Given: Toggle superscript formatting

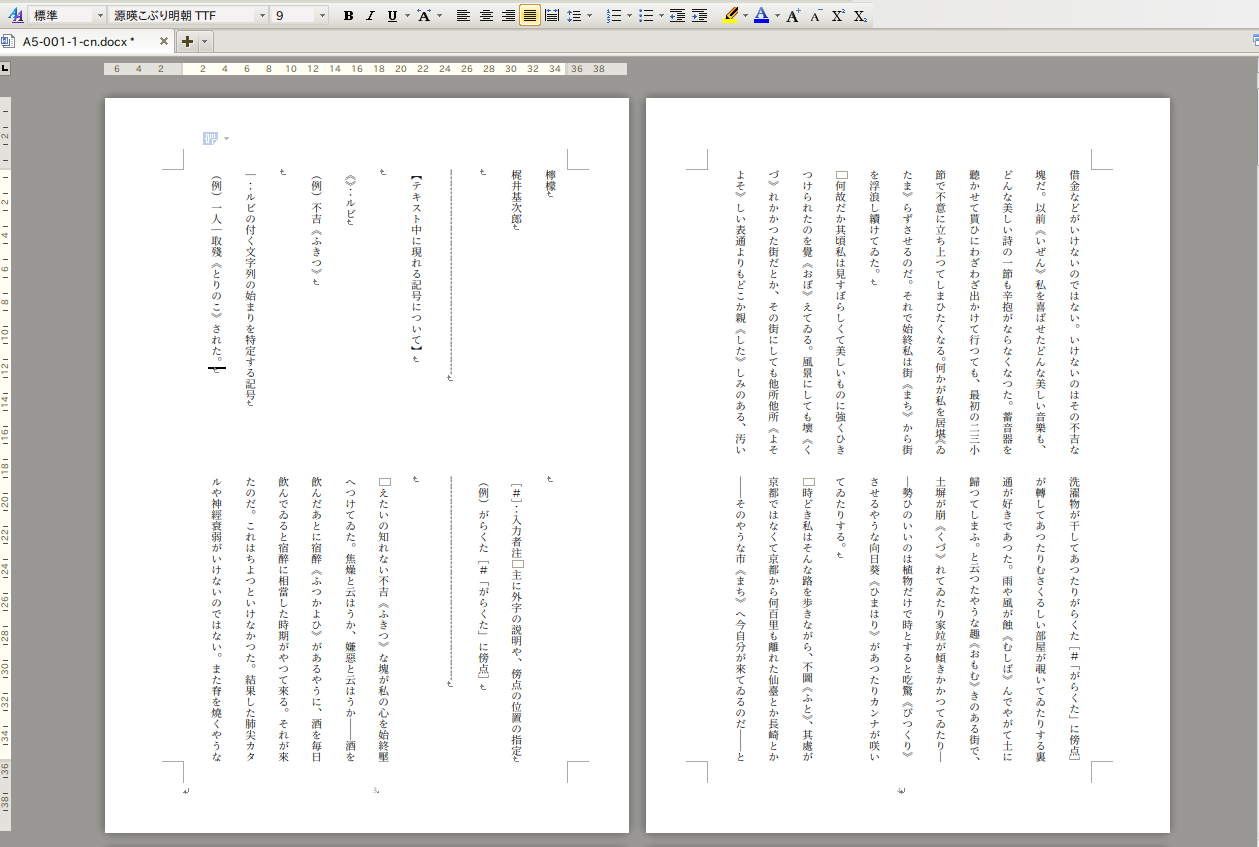Looking at the screenshot, I should click(838, 16).
